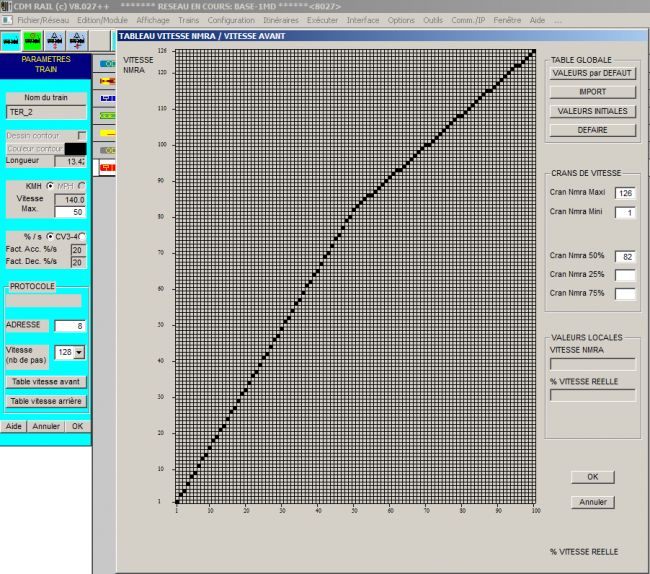
Task: Open the Aide menu in the menu bar
Action: 537,20
